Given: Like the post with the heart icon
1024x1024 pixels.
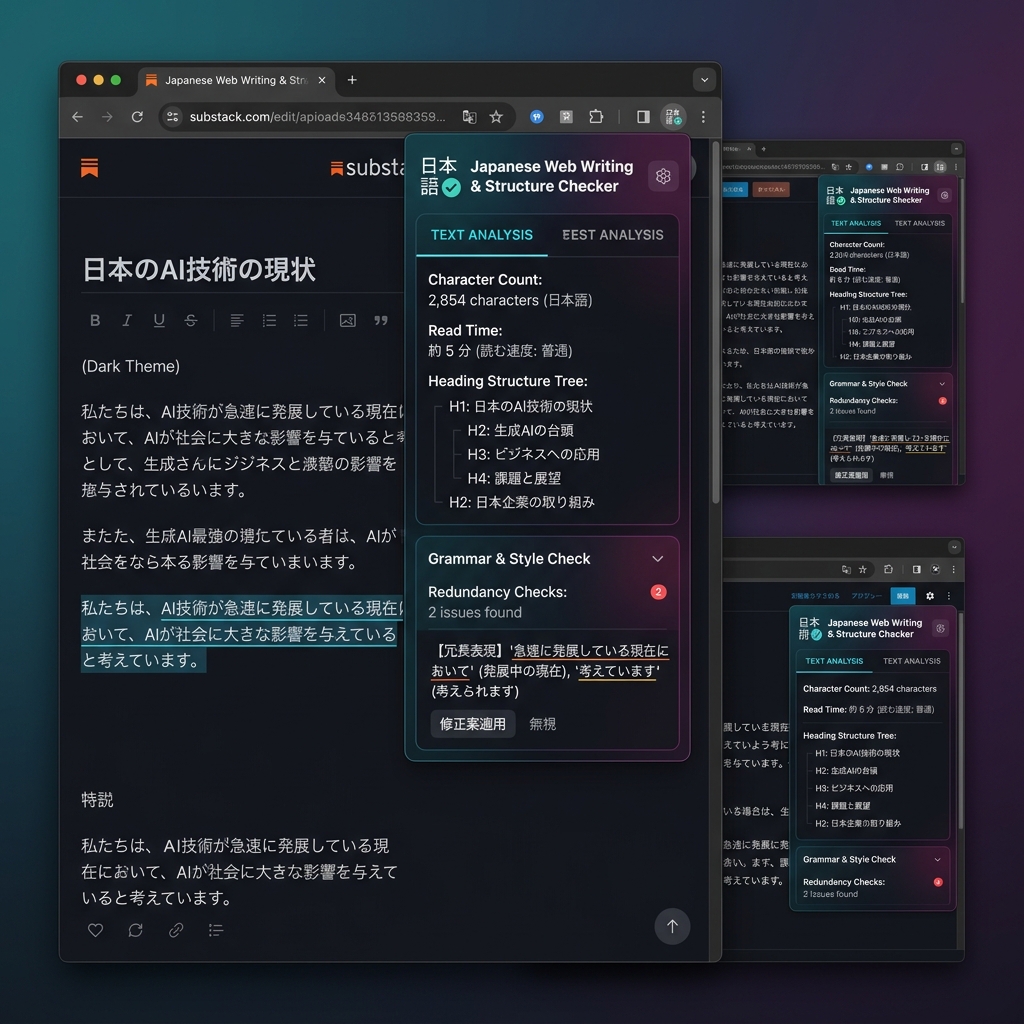Looking at the screenshot, I should pyautogui.click(x=95, y=929).
